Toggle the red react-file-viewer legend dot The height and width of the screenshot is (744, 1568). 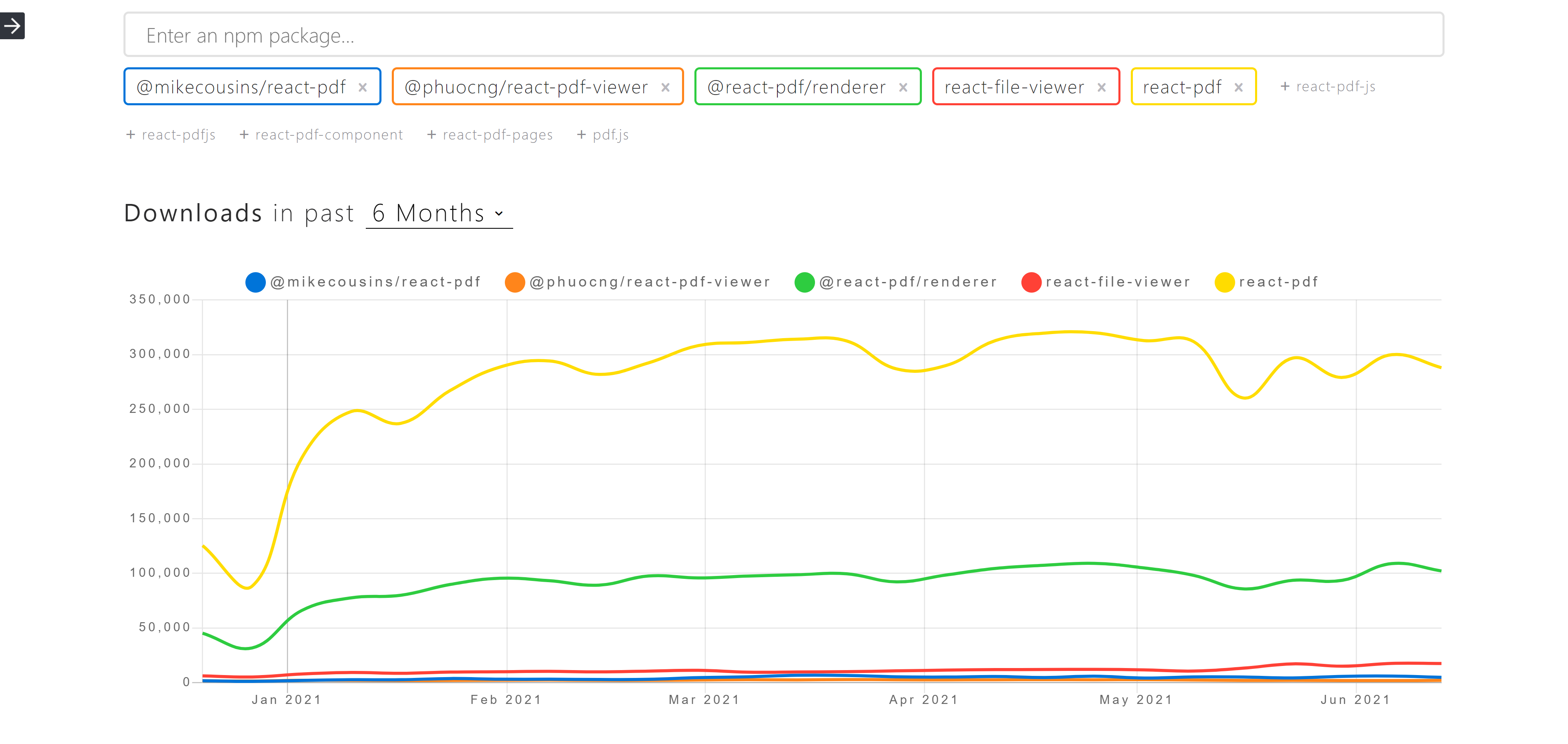coord(1031,282)
